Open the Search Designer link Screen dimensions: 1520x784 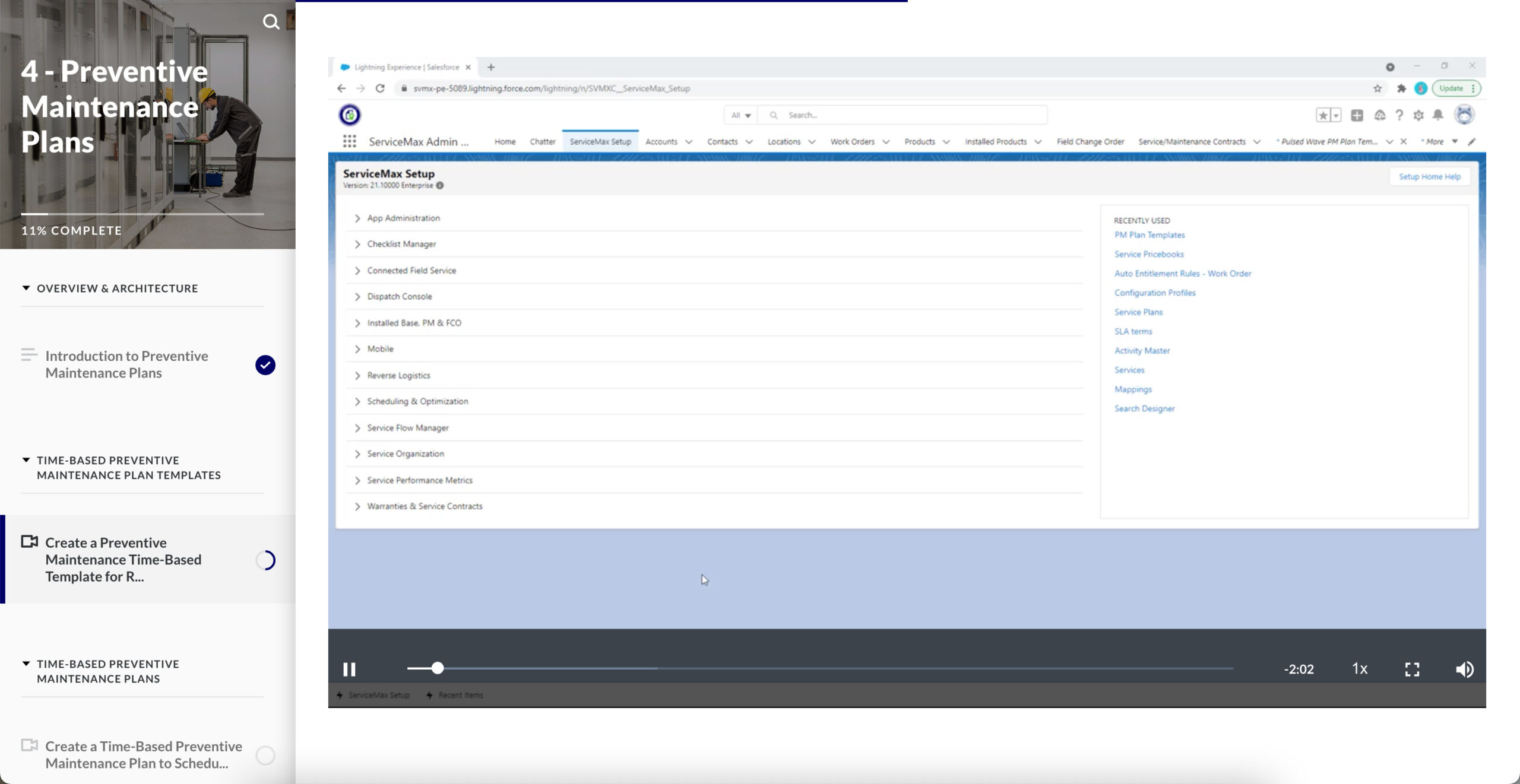coord(1144,408)
